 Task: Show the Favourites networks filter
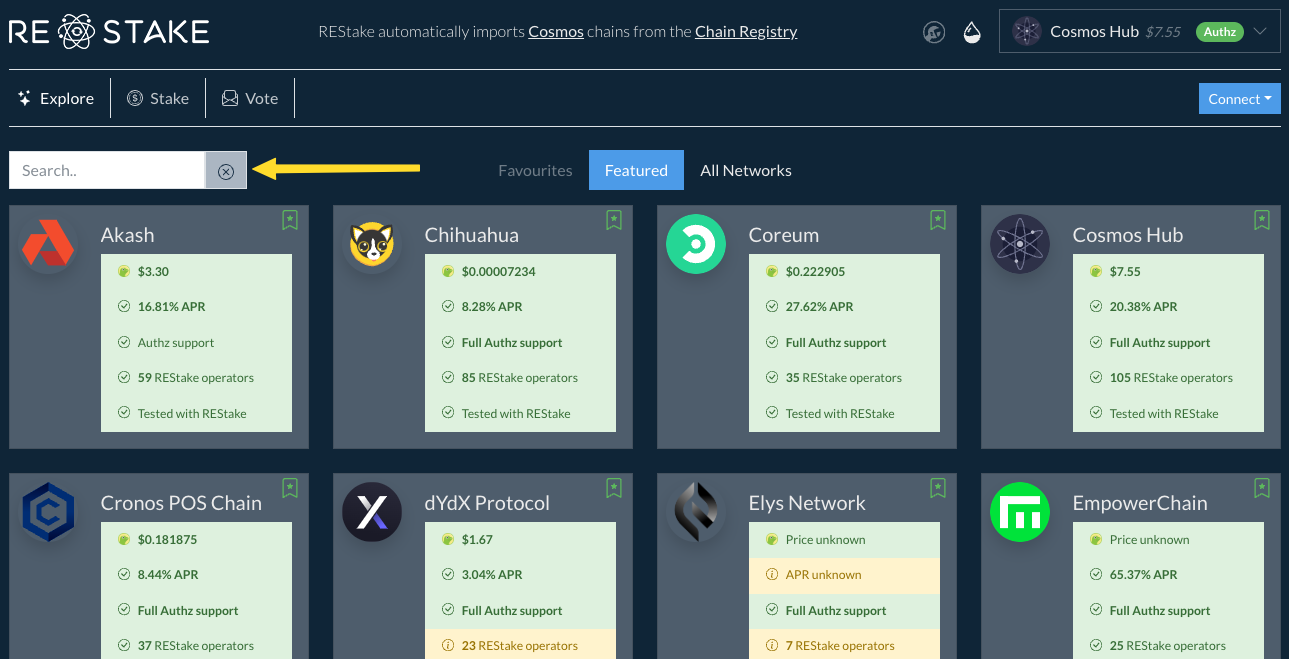tap(535, 170)
